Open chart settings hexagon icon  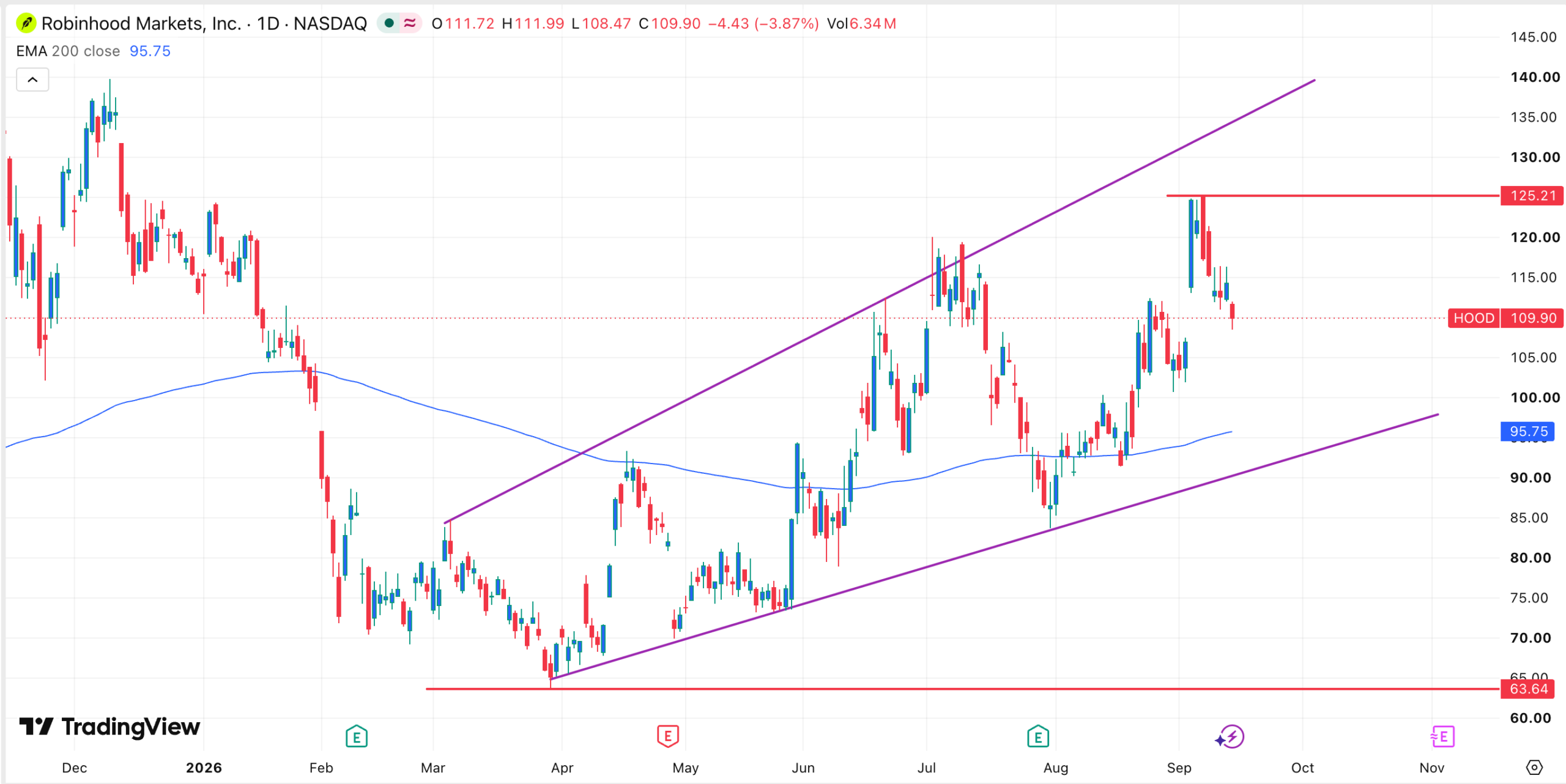[x=1534, y=767]
